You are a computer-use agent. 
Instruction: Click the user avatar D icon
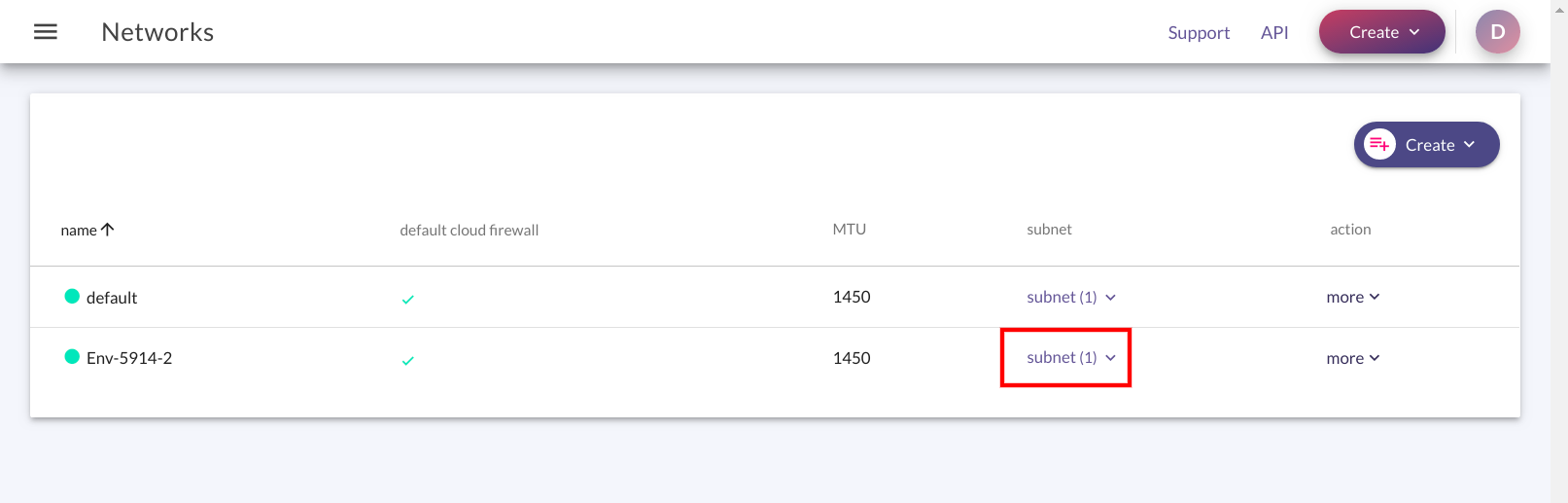[1497, 32]
